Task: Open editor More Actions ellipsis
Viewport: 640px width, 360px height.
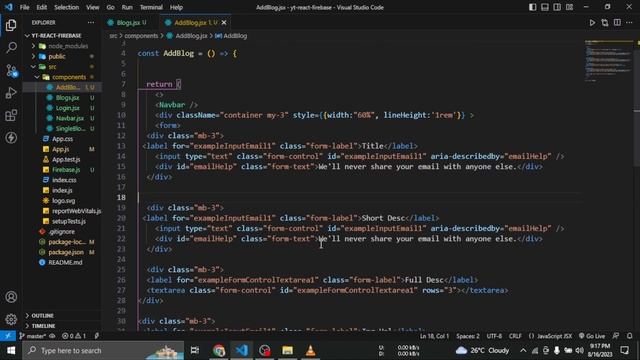Action: (x=629, y=23)
